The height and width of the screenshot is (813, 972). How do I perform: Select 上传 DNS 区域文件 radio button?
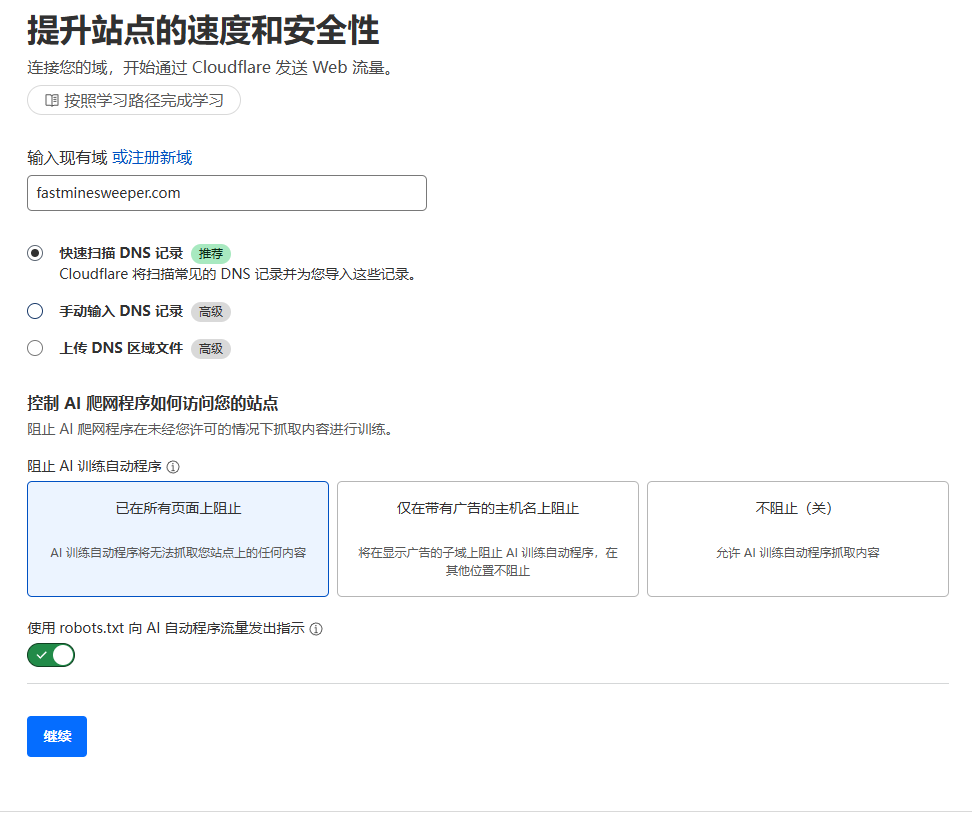34,348
